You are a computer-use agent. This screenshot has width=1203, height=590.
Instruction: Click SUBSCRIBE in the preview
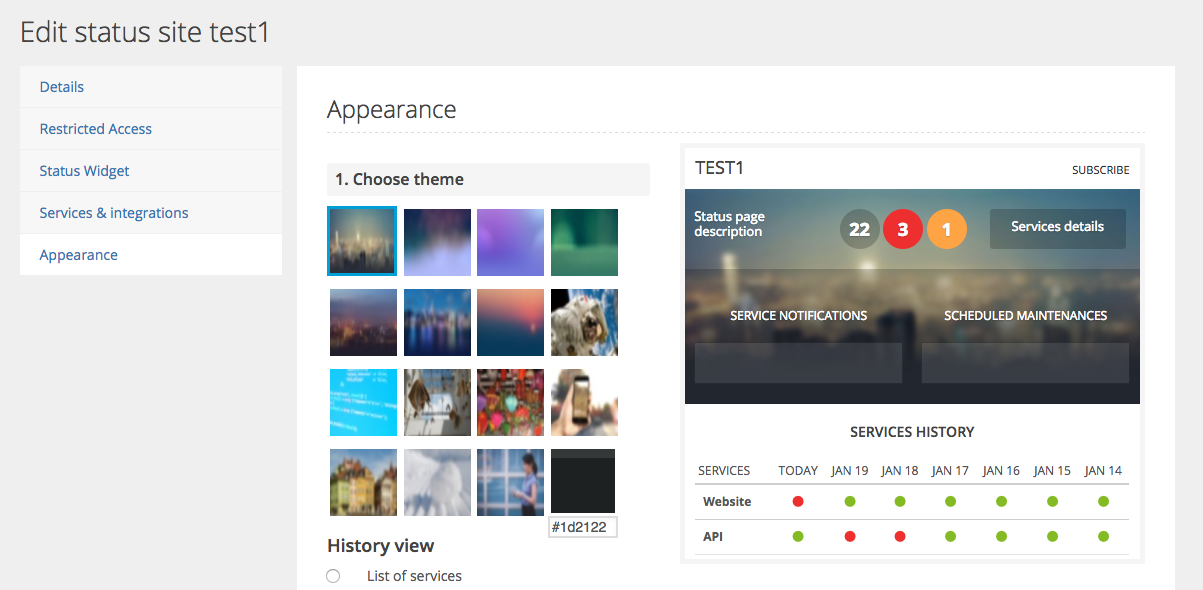[1101, 170]
